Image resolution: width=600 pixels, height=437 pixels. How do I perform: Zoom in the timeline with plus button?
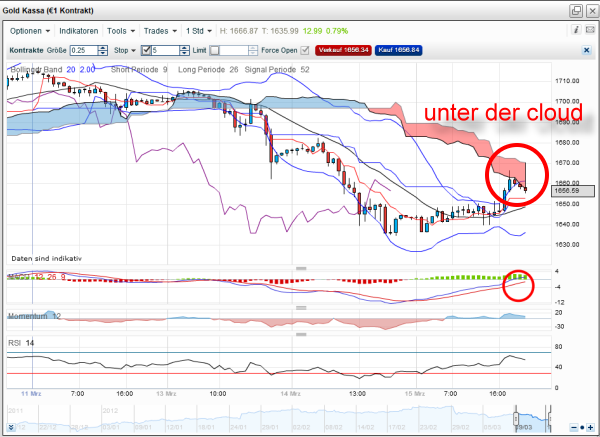[x=590, y=427]
